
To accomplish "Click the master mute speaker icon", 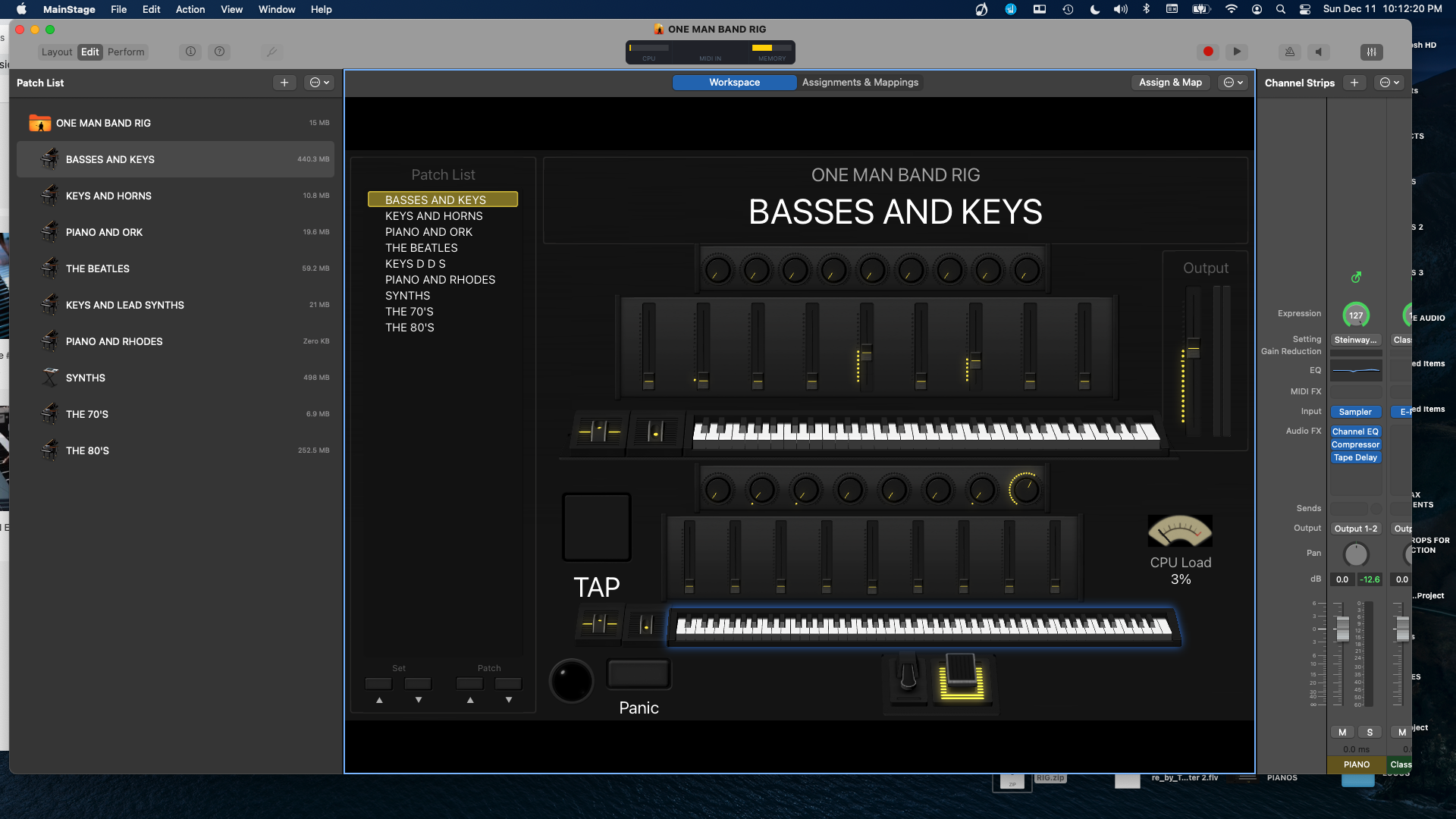I will coord(1319,52).
